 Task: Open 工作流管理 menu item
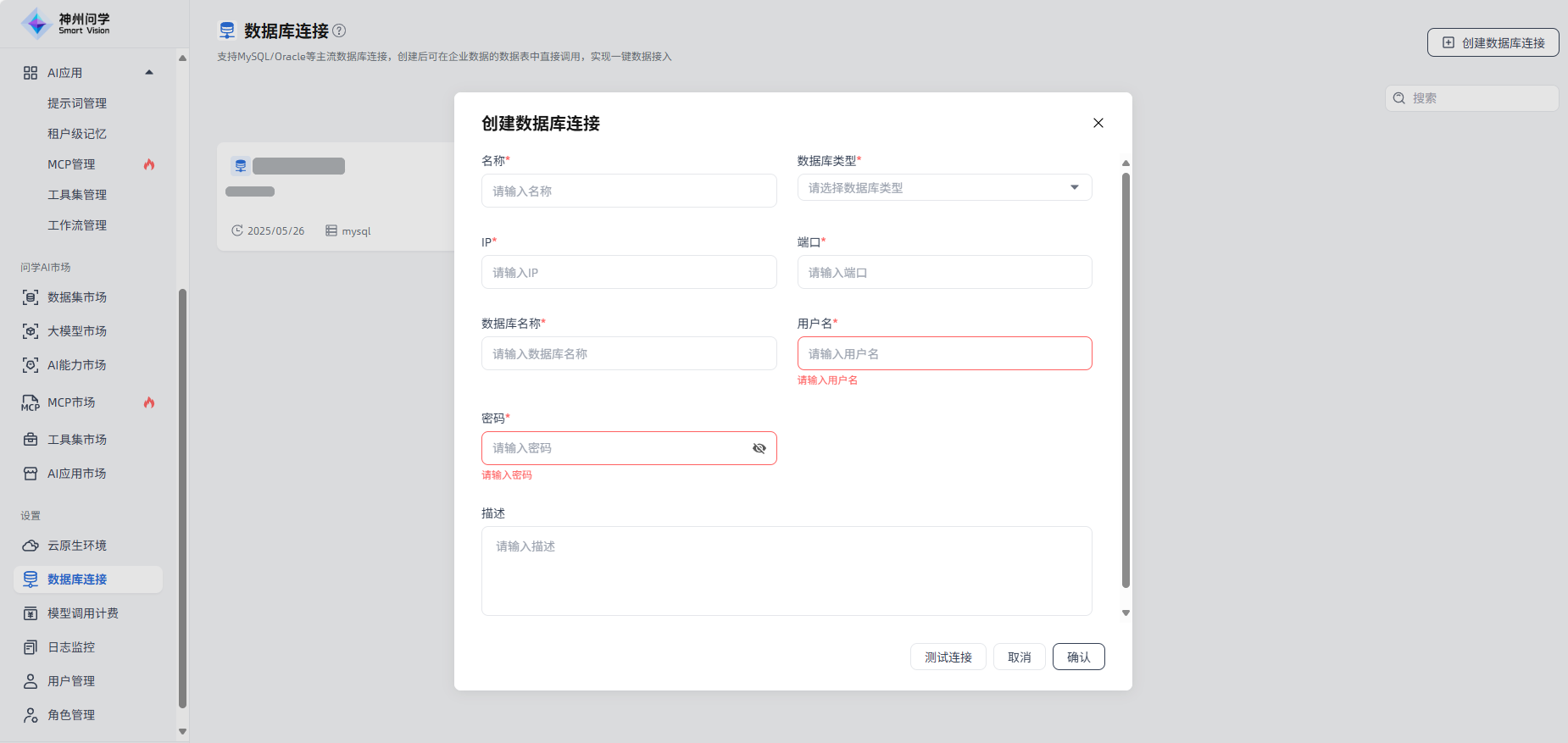(77, 225)
